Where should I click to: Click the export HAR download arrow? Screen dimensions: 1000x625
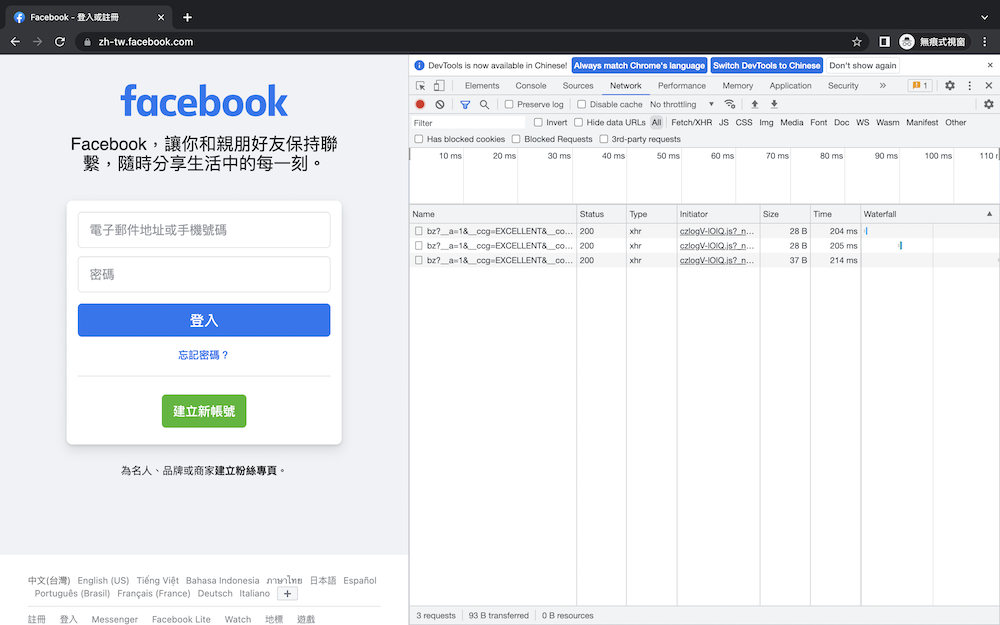774,104
